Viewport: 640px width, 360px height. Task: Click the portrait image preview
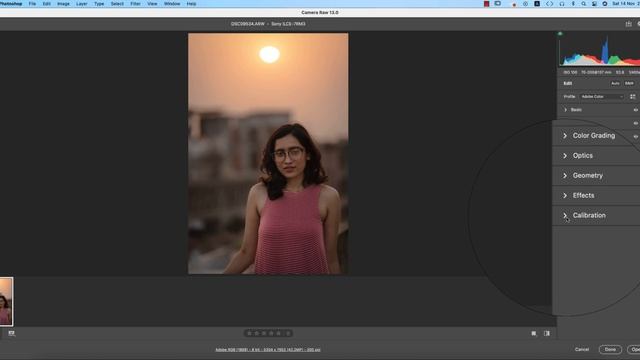(x=268, y=153)
